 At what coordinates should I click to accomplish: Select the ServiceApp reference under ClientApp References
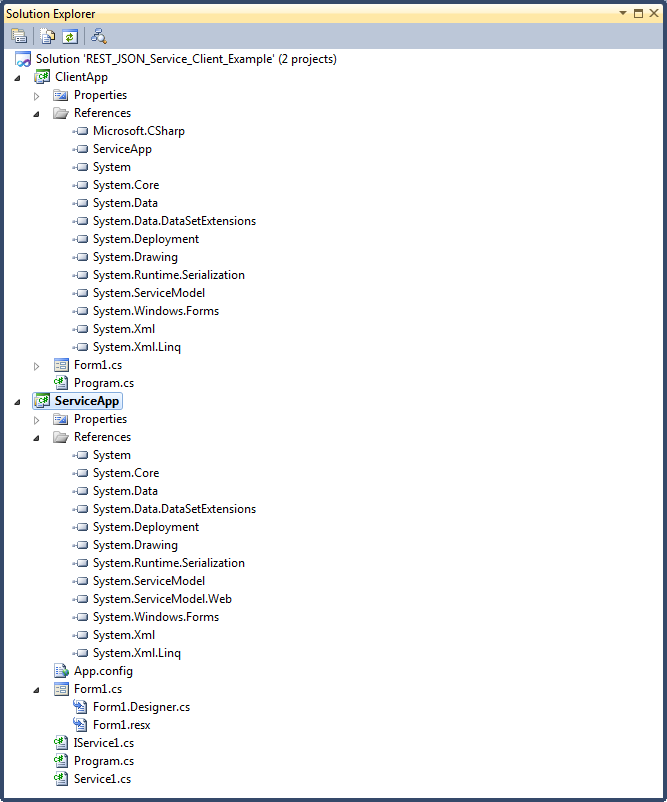[x=122, y=149]
